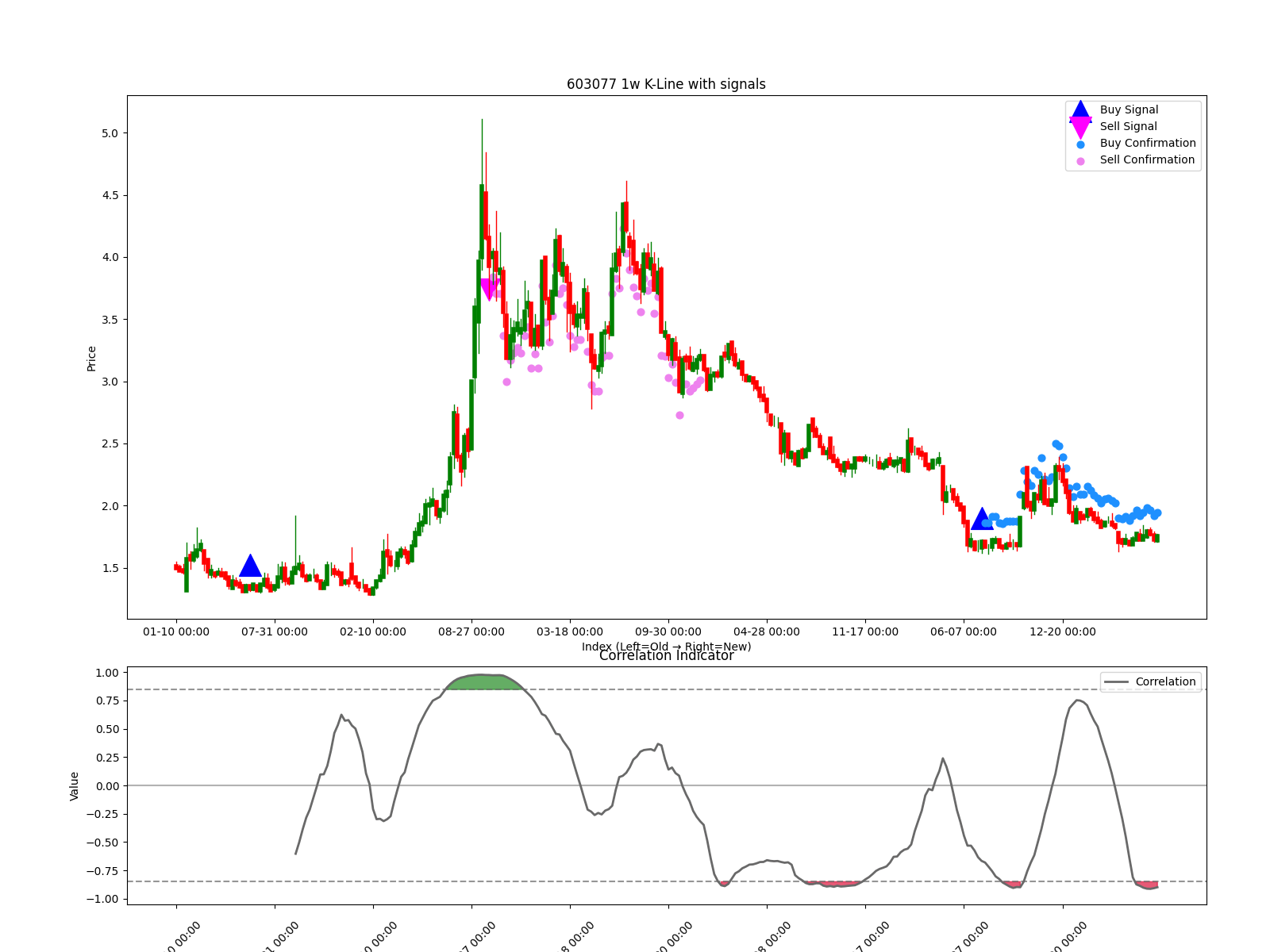Screen dimensions: 1270x952
Task: Click the 'Buy Signal' legend label
Action: point(1129,109)
